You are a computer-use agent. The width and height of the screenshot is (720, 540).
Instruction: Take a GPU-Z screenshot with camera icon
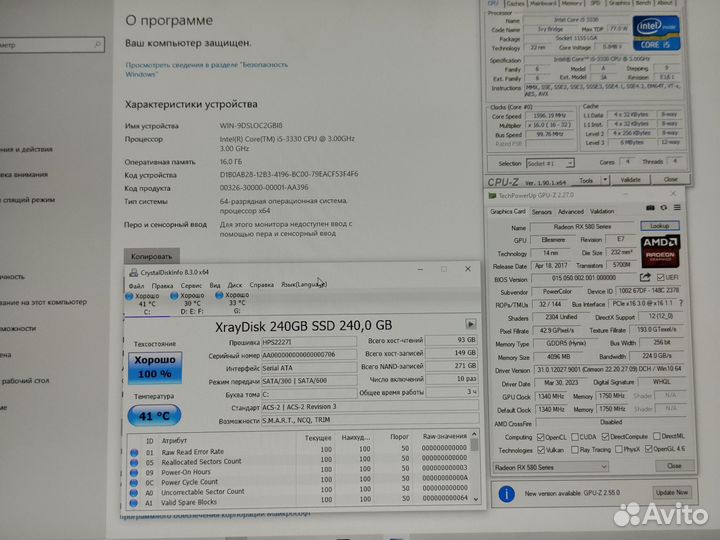[x=650, y=208]
